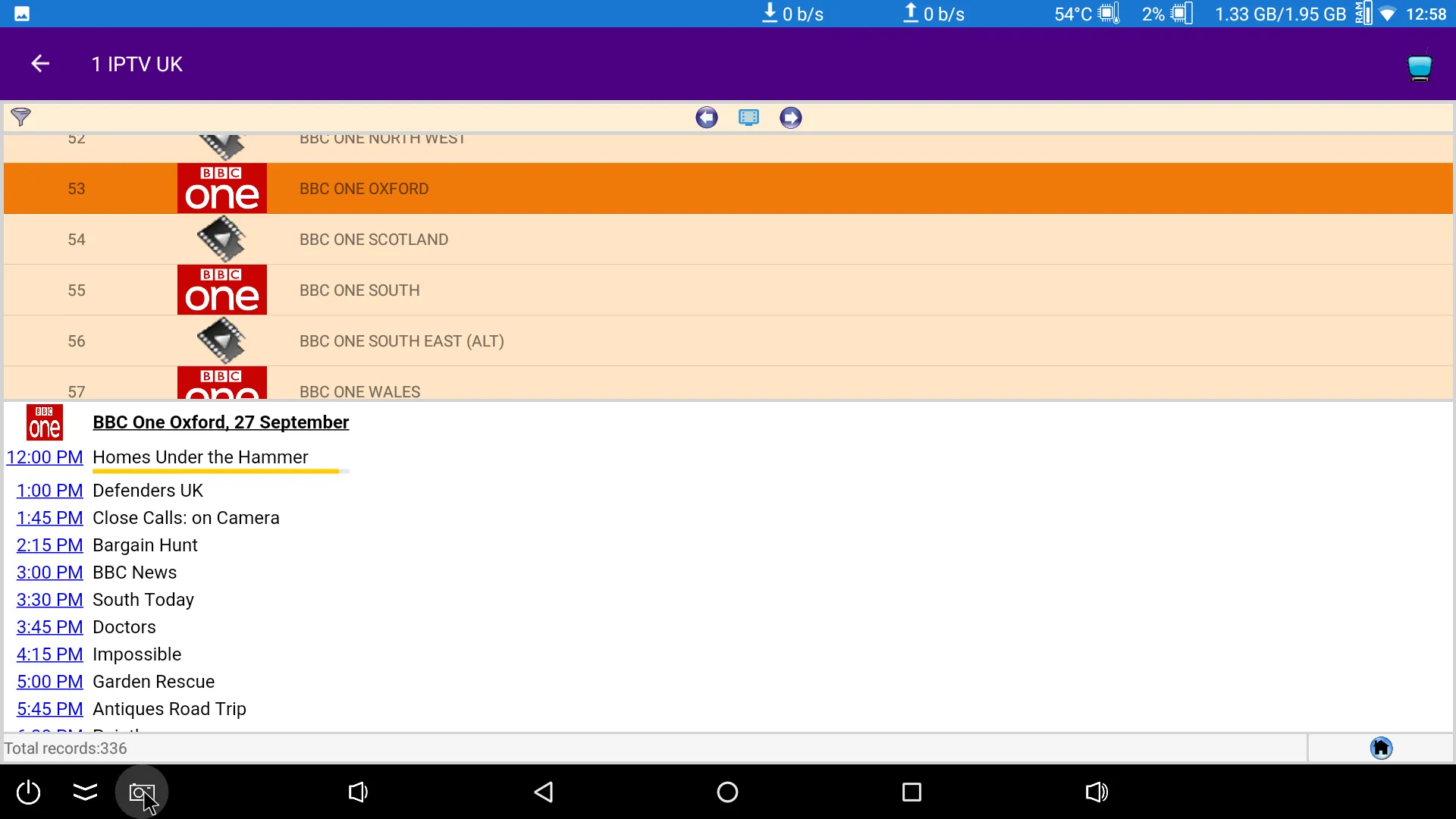This screenshot has height=819, width=1456.
Task: Click the Total records:336 status text
Action: tap(65, 748)
